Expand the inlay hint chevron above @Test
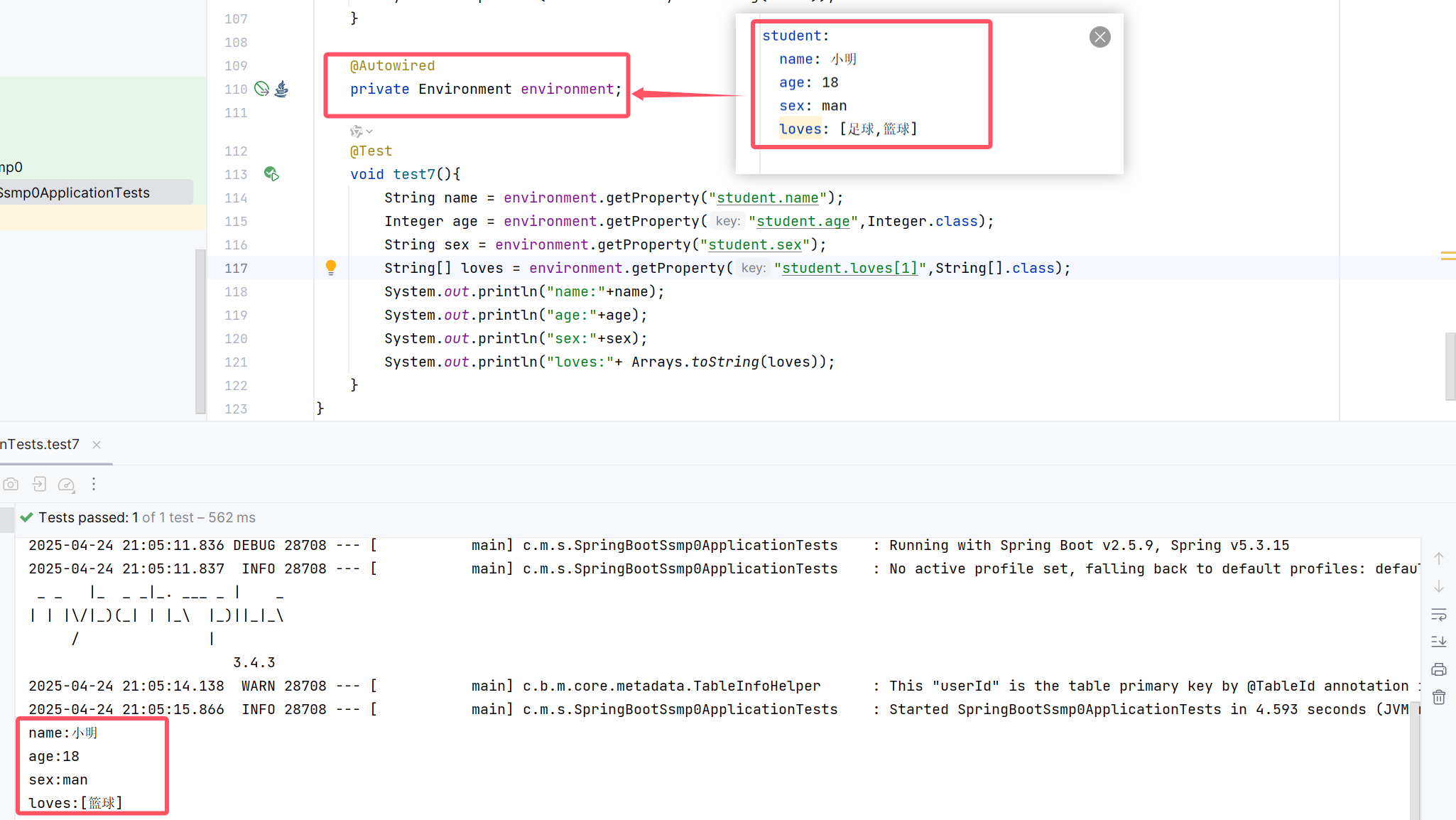 pos(369,131)
